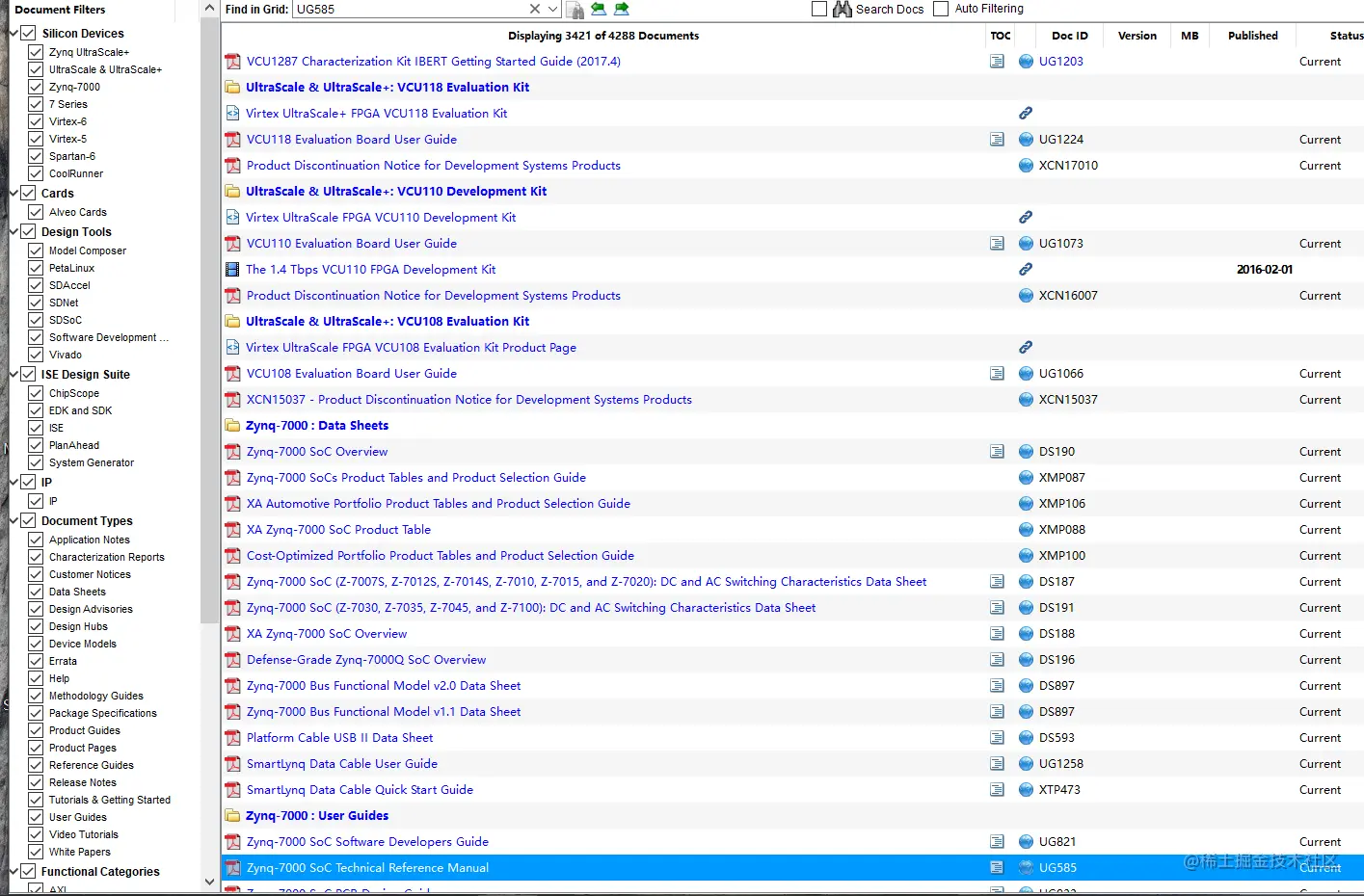Click the find-in-documents binoculars icon beside the grid search
The width and height of the screenshot is (1364, 896).
click(x=575, y=10)
